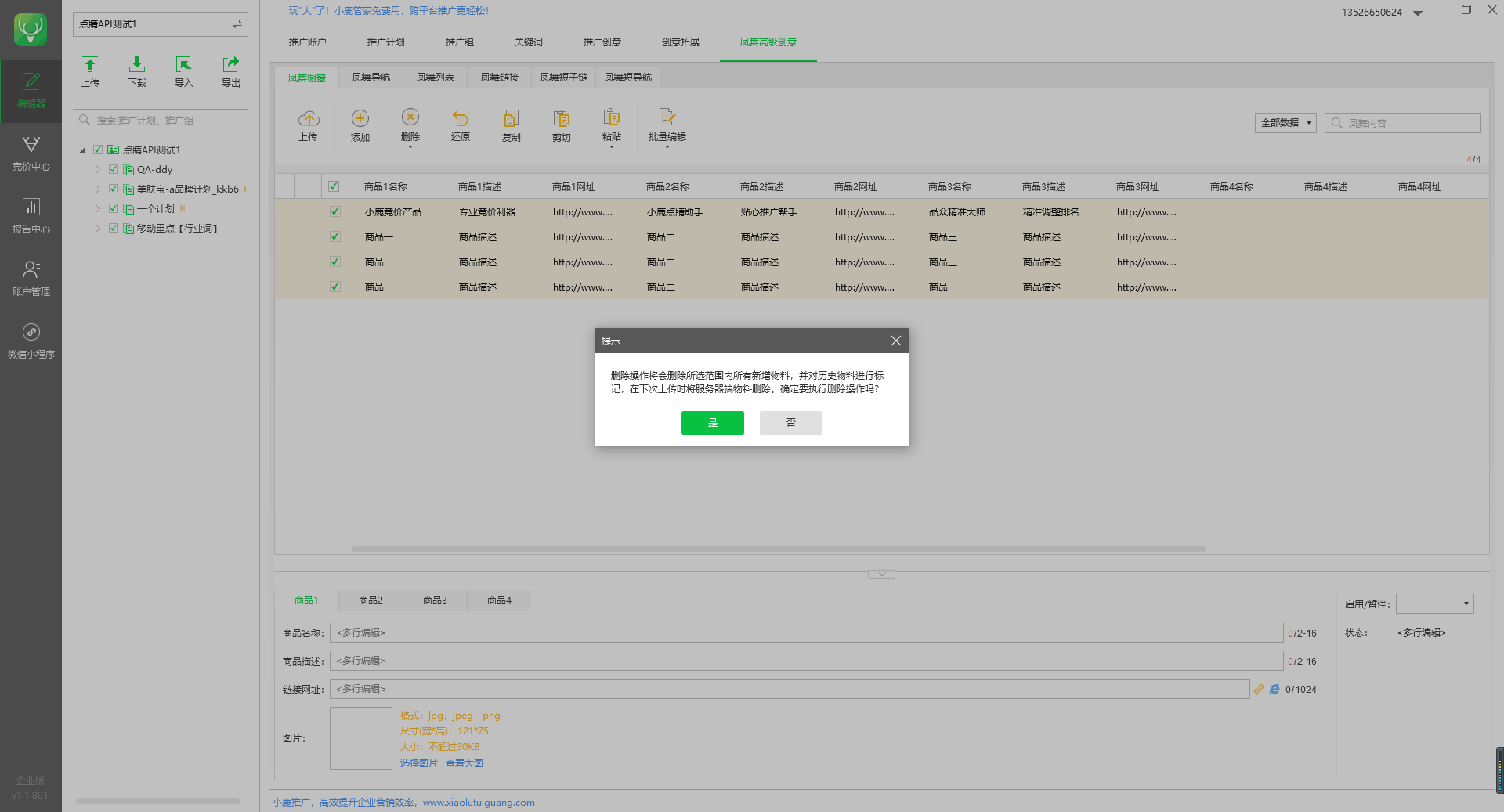
Task: Open the 竞价中心 sidebar section
Action: pyautogui.click(x=31, y=153)
